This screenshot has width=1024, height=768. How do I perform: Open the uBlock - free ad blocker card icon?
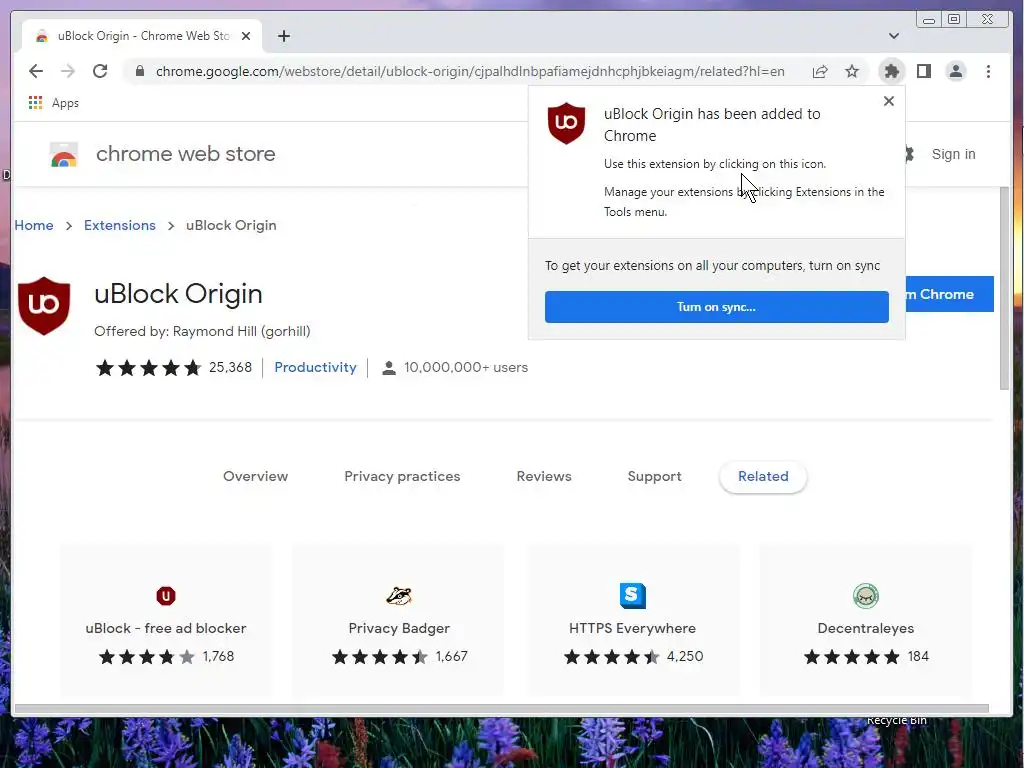point(166,596)
